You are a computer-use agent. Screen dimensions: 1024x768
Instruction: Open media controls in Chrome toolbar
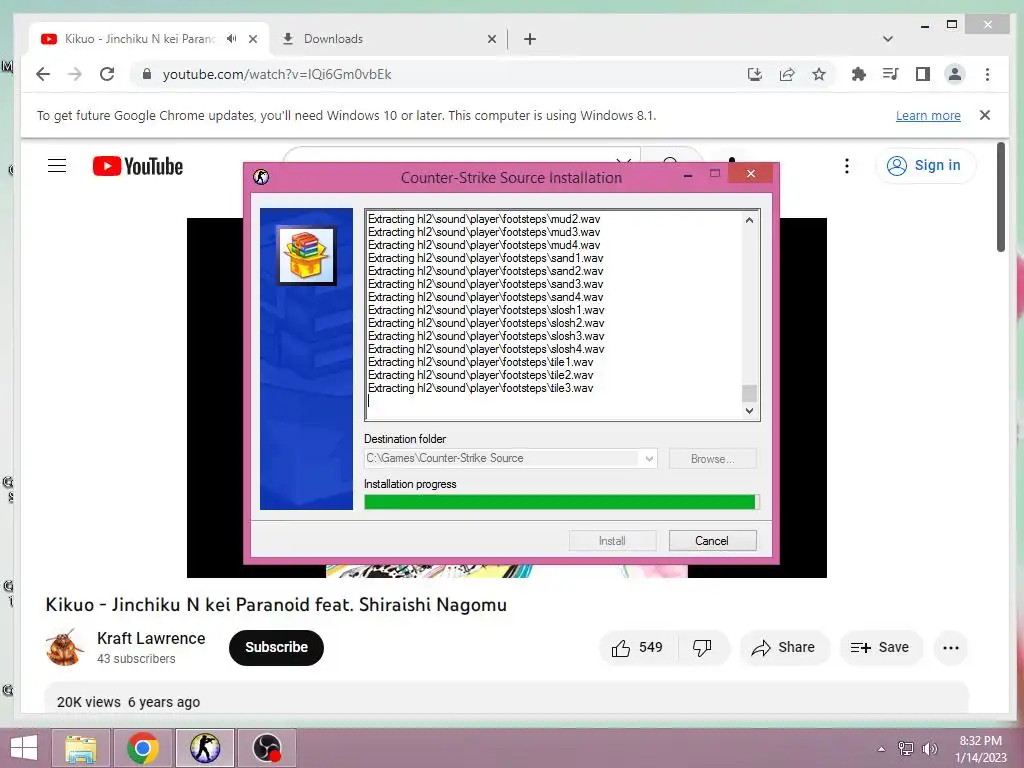[x=891, y=74]
